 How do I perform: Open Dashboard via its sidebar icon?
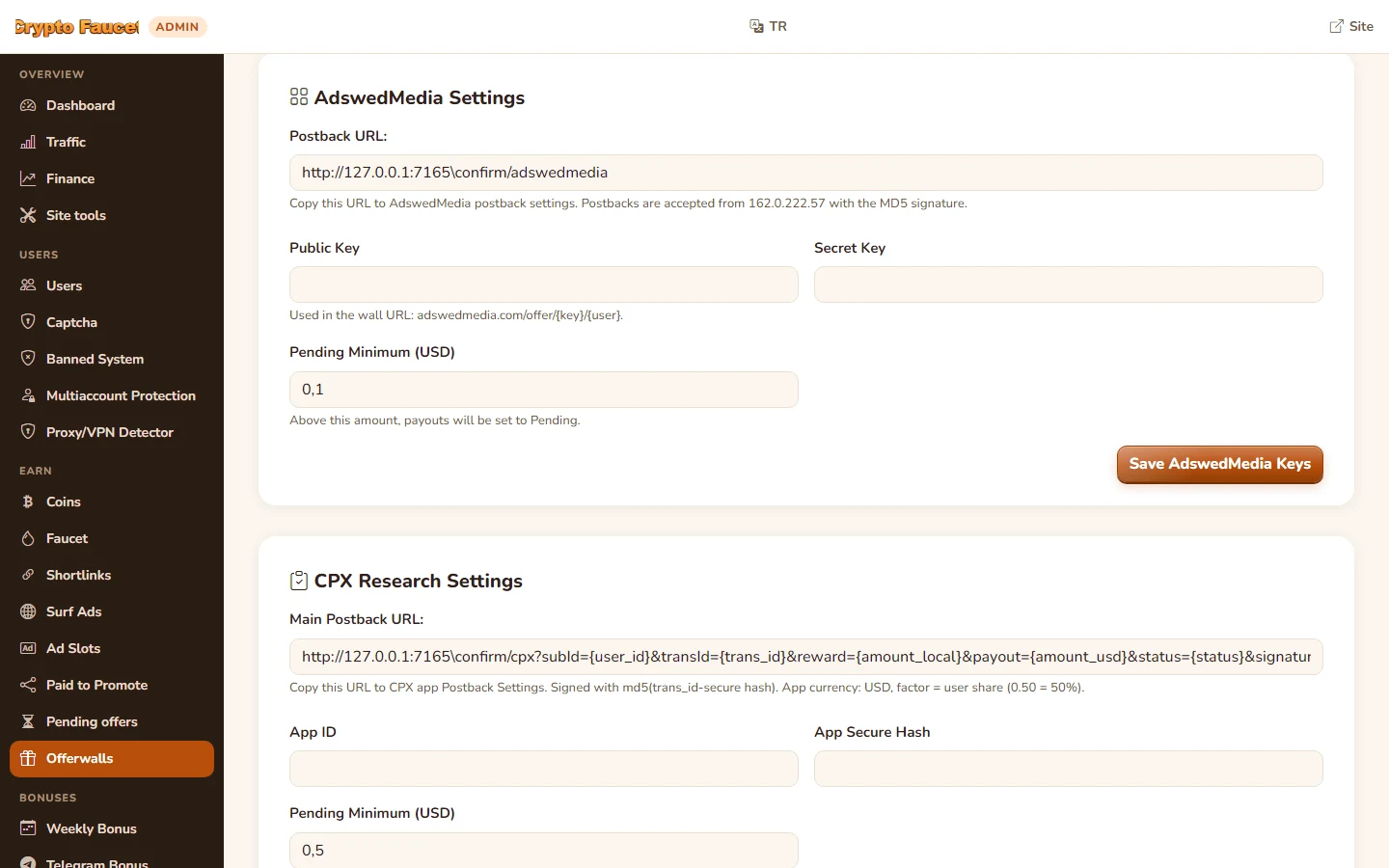[x=28, y=105]
